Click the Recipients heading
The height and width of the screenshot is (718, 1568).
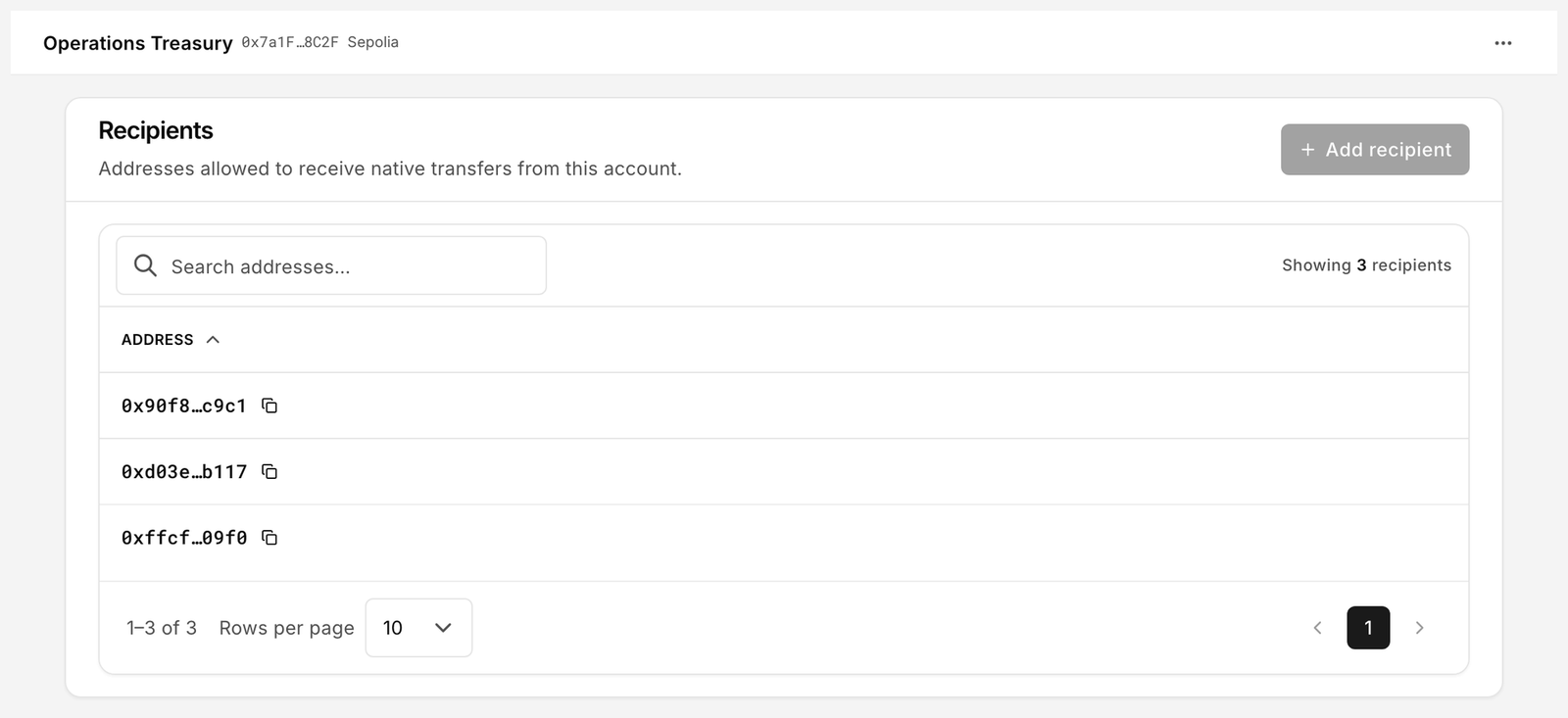pos(156,130)
